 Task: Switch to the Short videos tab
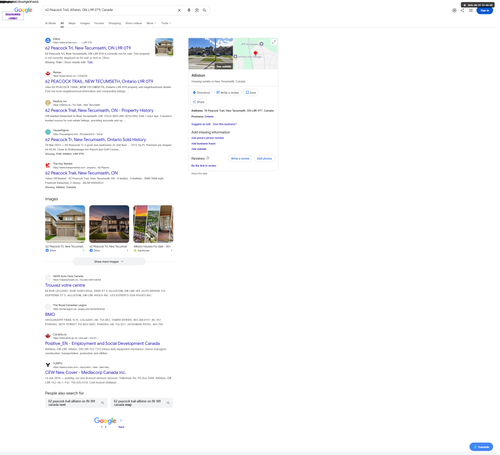point(134,23)
